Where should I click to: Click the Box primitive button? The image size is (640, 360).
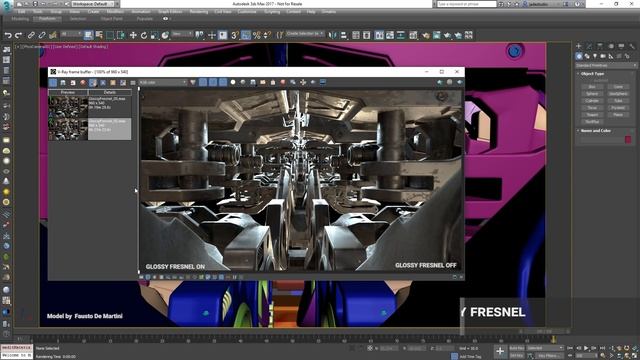592,87
